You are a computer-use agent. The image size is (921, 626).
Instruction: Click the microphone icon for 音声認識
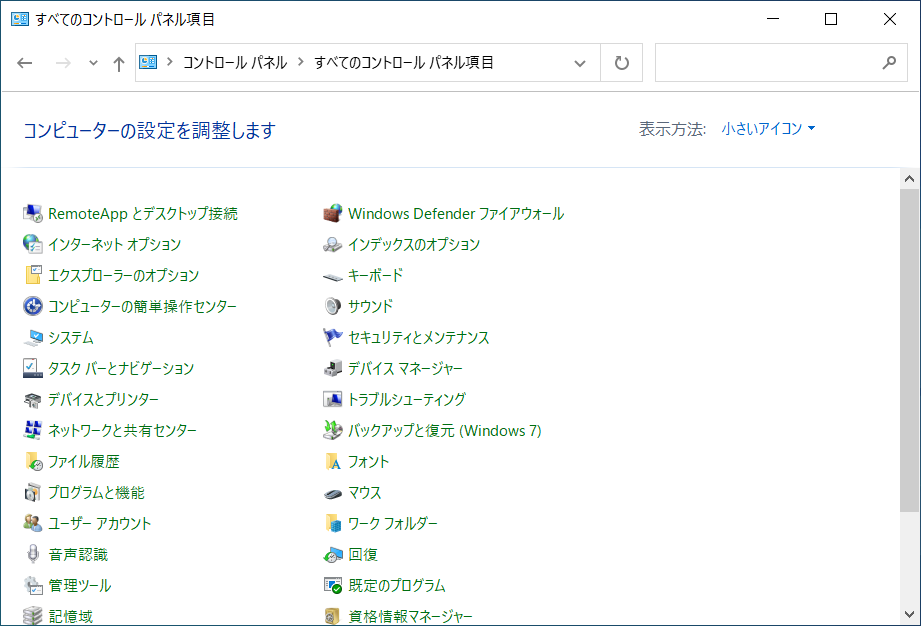coord(33,554)
